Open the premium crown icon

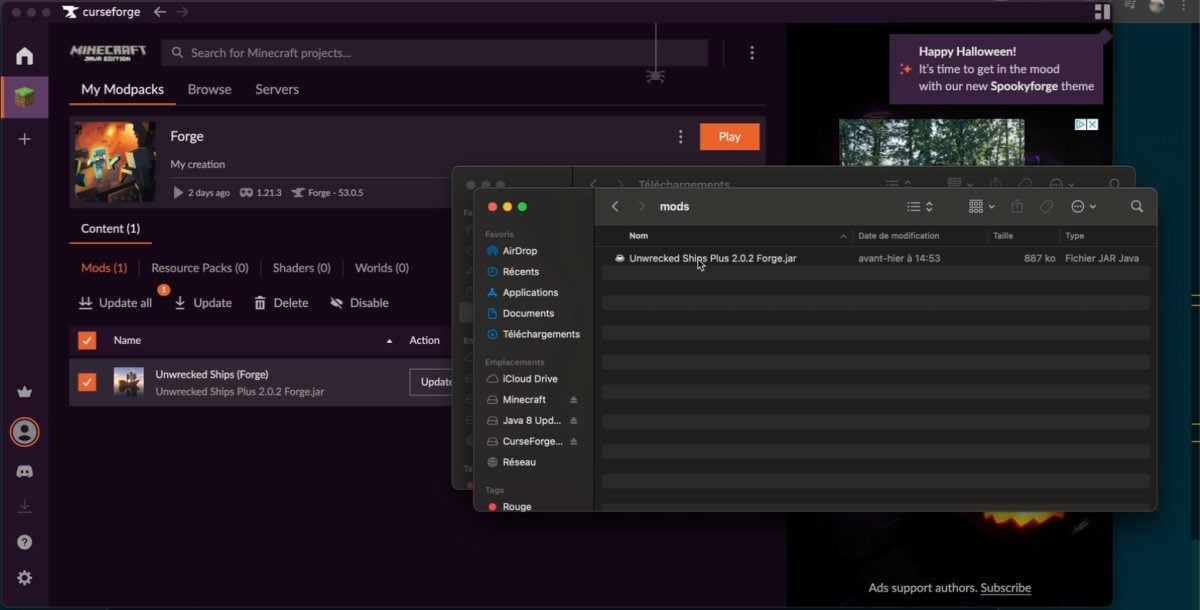[x=24, y=392]
